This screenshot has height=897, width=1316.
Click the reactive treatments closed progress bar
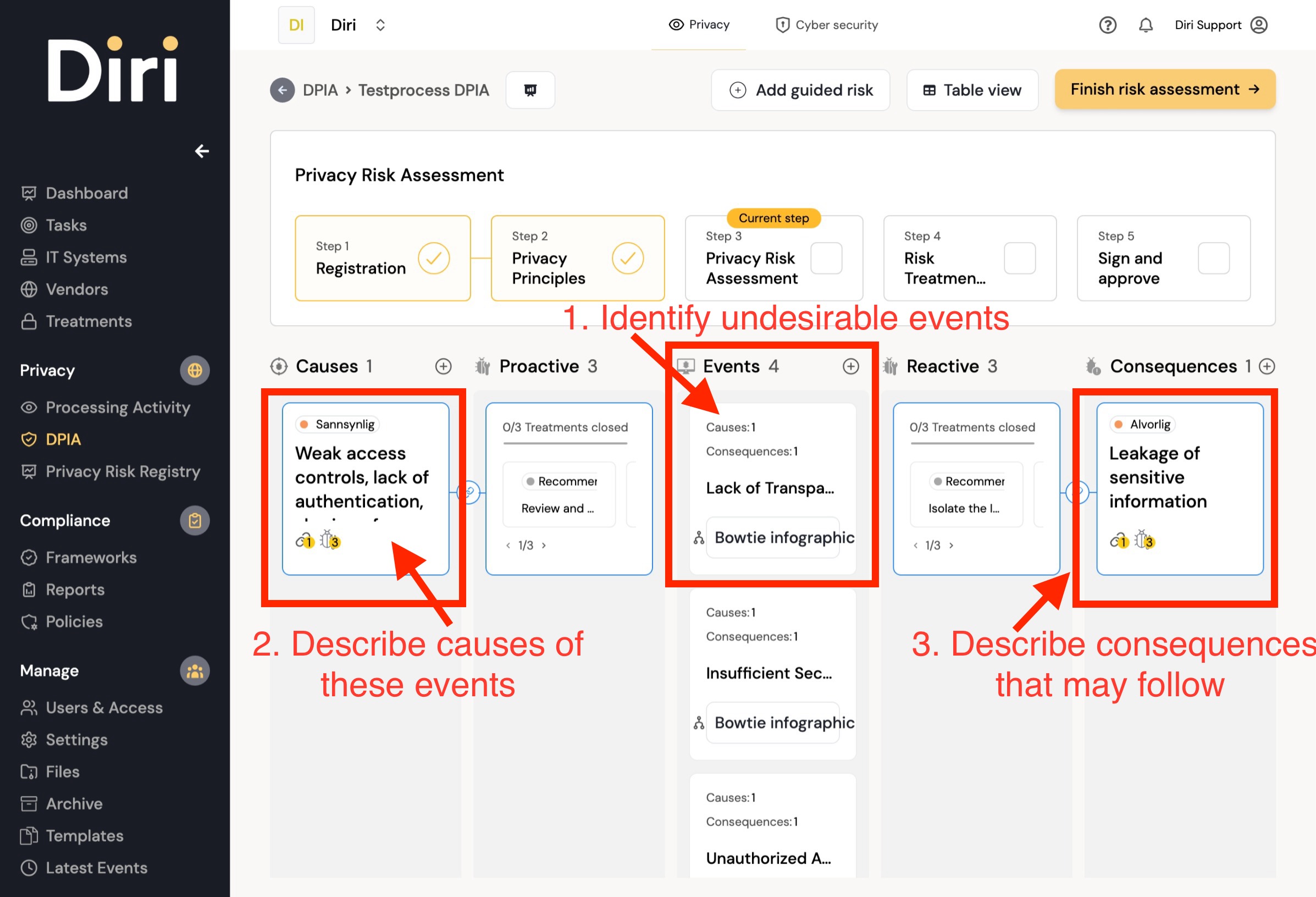pos(972,443)
